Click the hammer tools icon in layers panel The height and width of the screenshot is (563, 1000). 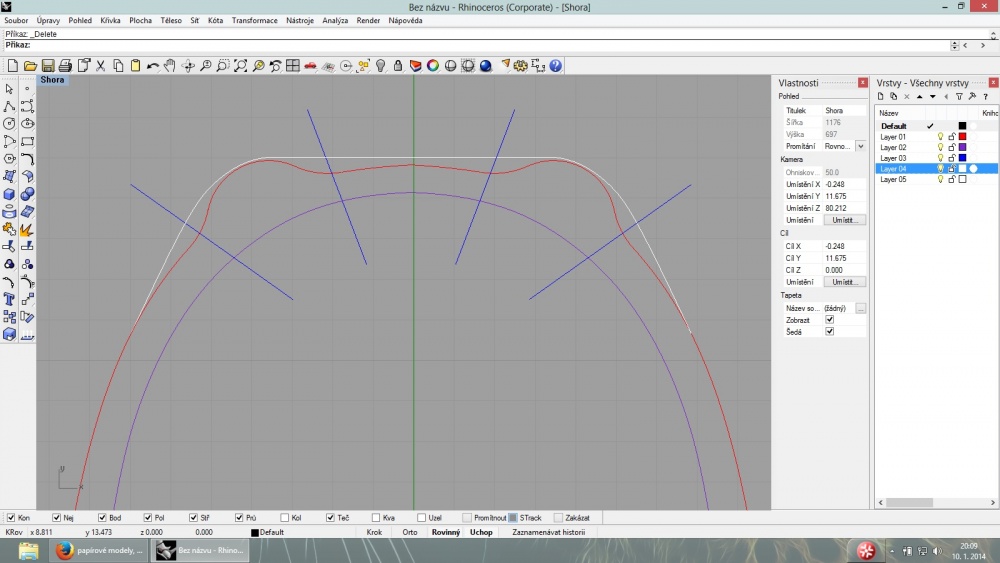[972, 96]
